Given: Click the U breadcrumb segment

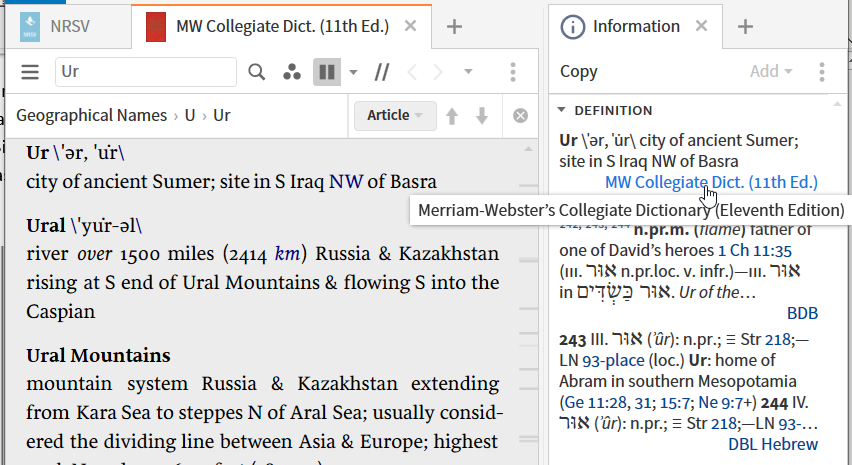Looking at the screenshot, I should coord(190,115).
